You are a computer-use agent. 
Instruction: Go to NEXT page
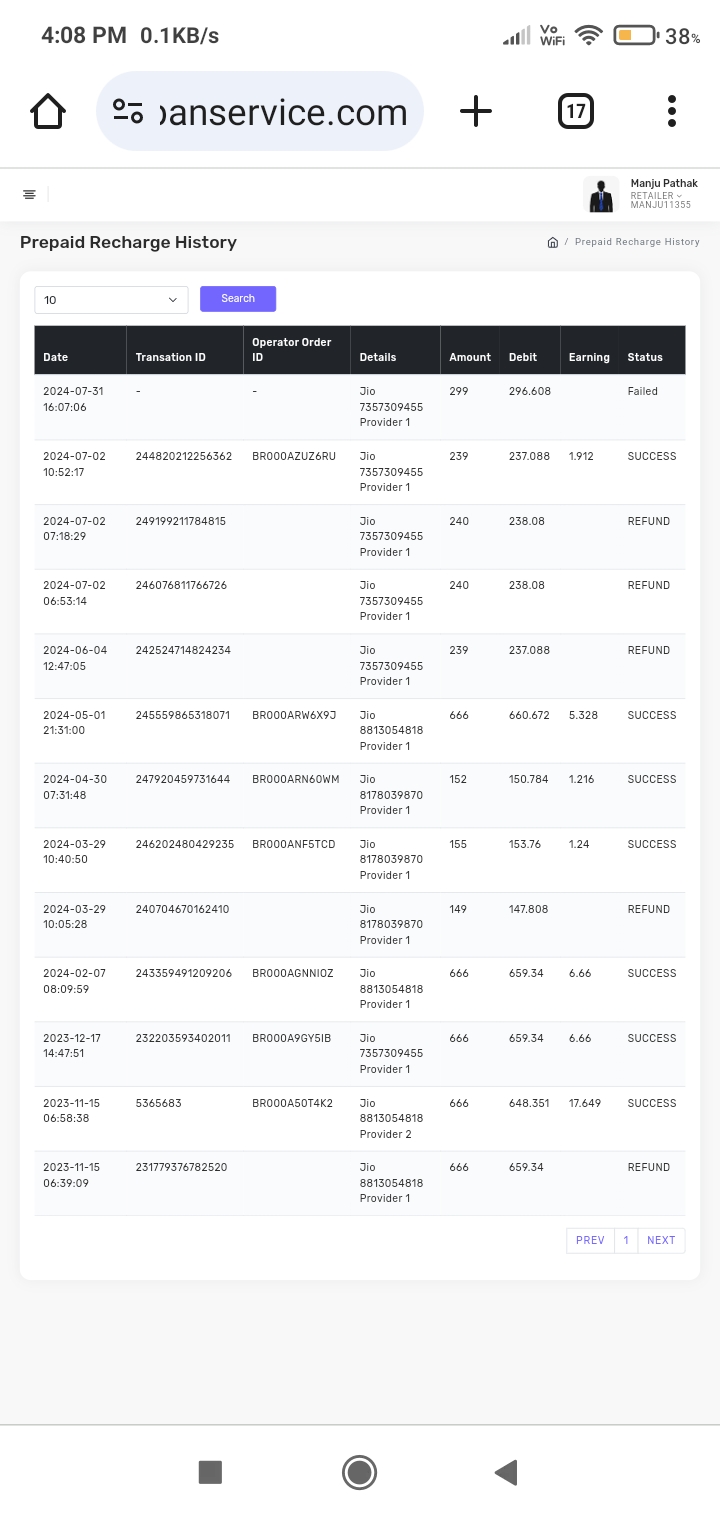coord(661,1240)
